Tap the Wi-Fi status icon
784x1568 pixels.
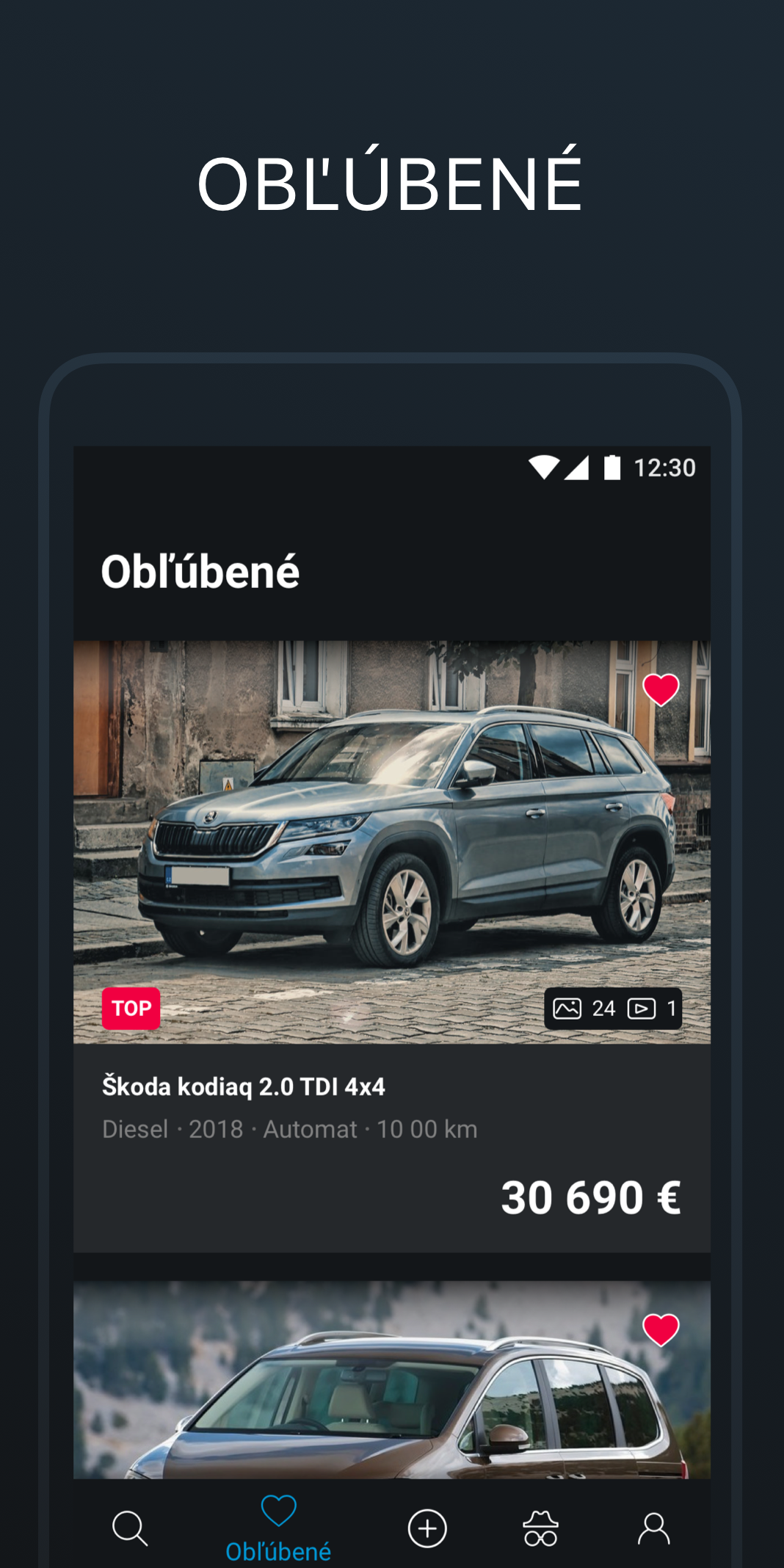tap(544, 468)
